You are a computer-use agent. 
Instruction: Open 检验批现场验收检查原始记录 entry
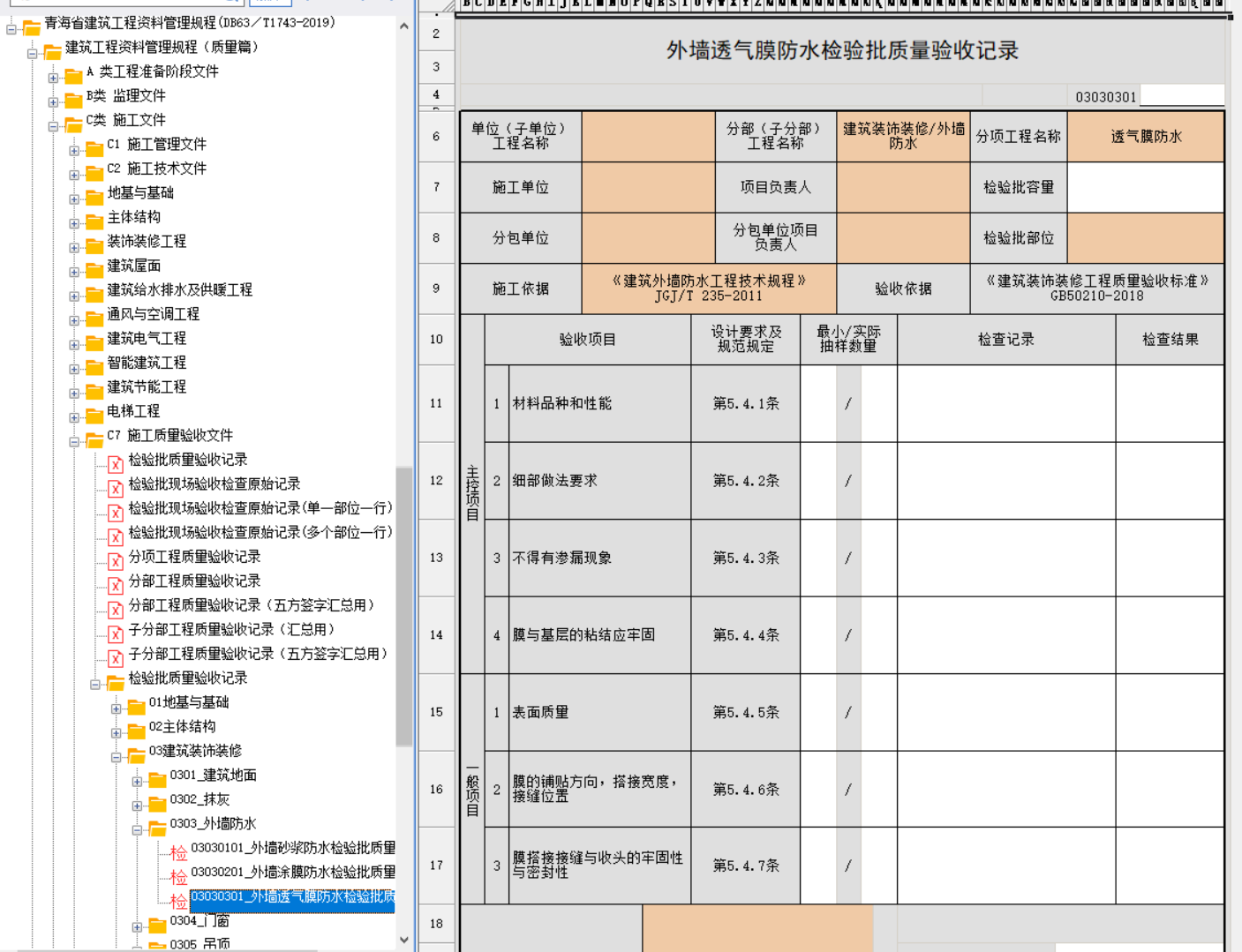[214, 483]
